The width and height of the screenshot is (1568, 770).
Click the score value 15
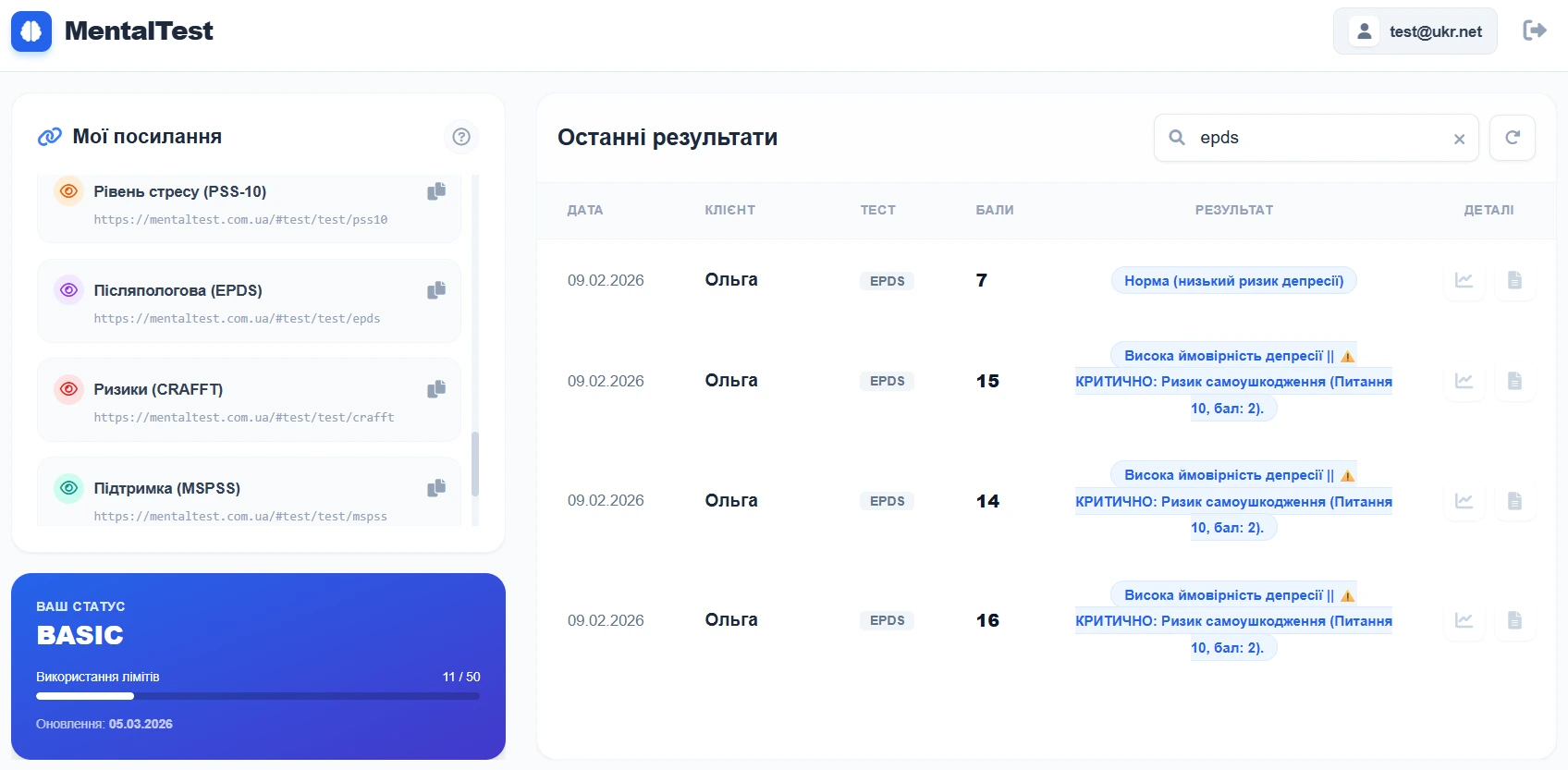pos(987,381)
